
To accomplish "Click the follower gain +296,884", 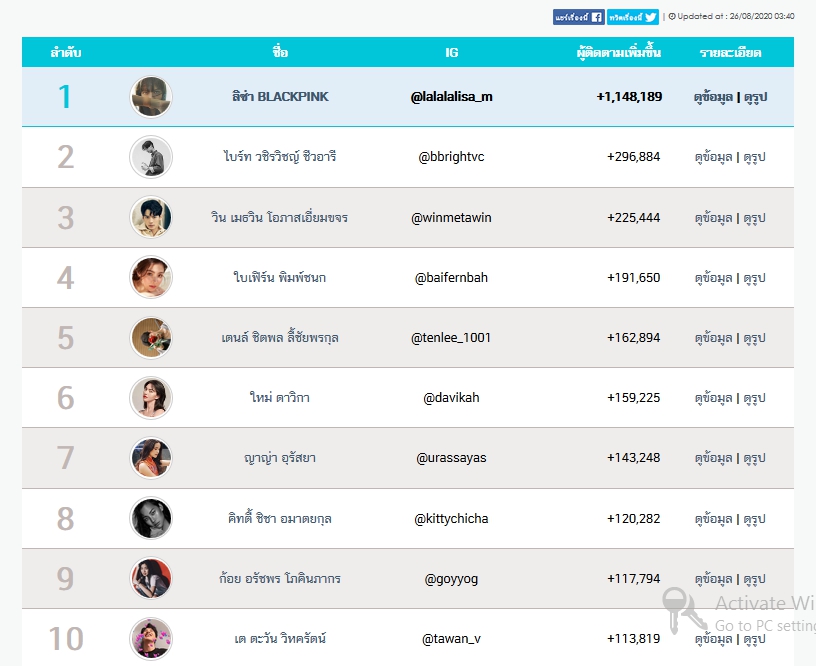I will click(633, 157).
